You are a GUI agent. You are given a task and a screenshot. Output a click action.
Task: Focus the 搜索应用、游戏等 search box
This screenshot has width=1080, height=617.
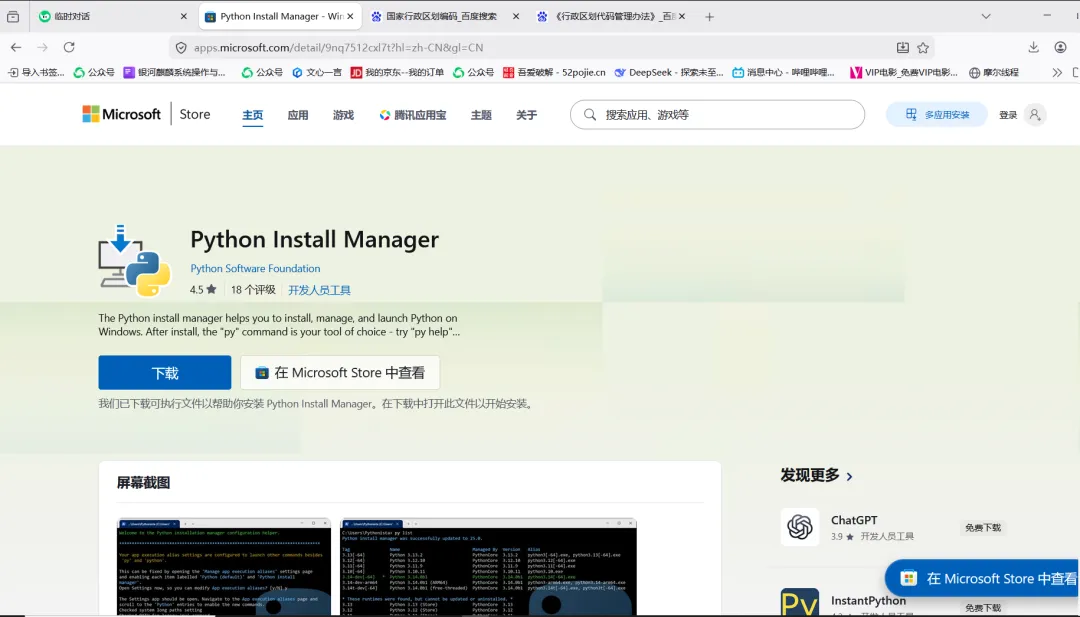click(717, 114)
